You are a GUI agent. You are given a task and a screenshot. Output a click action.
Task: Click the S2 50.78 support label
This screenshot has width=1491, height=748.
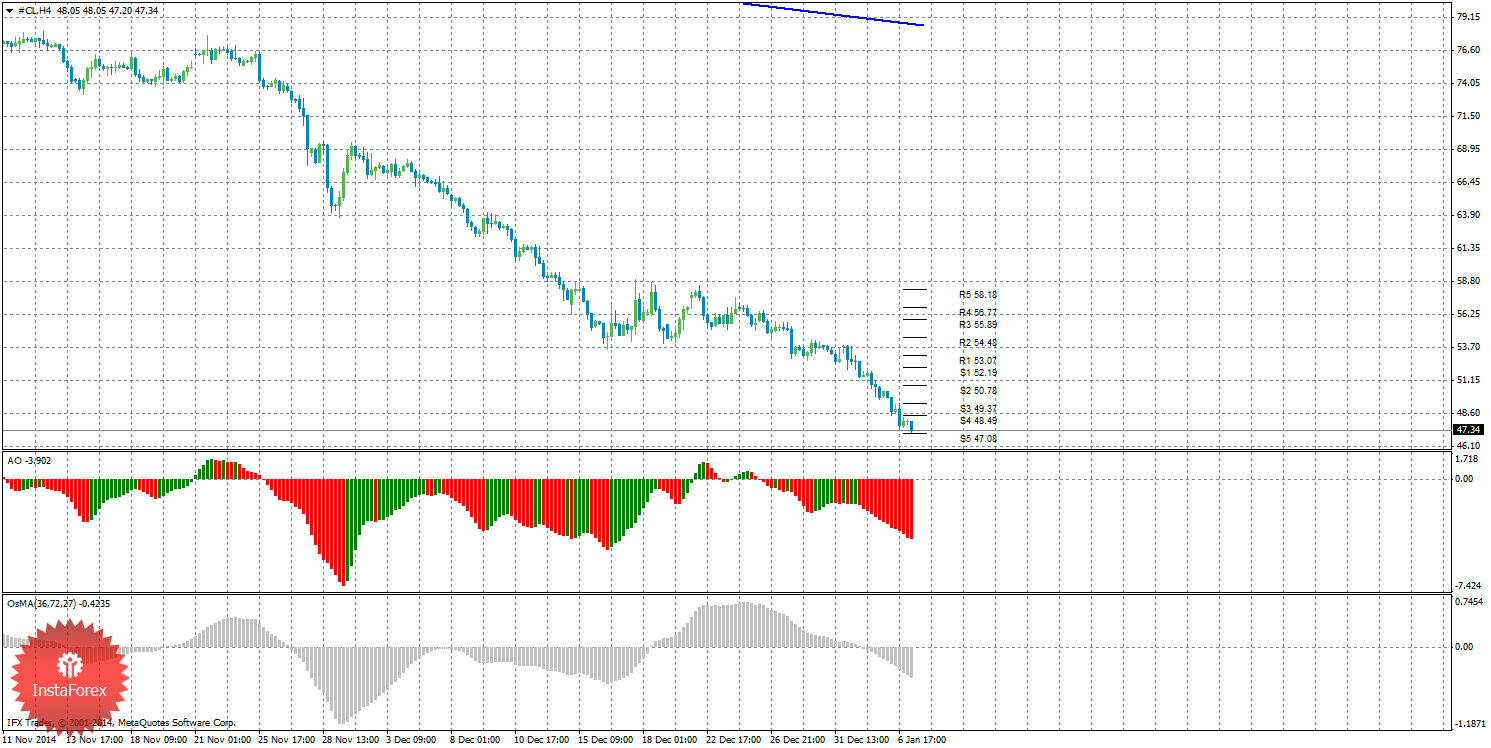click(x=977, y=390)
